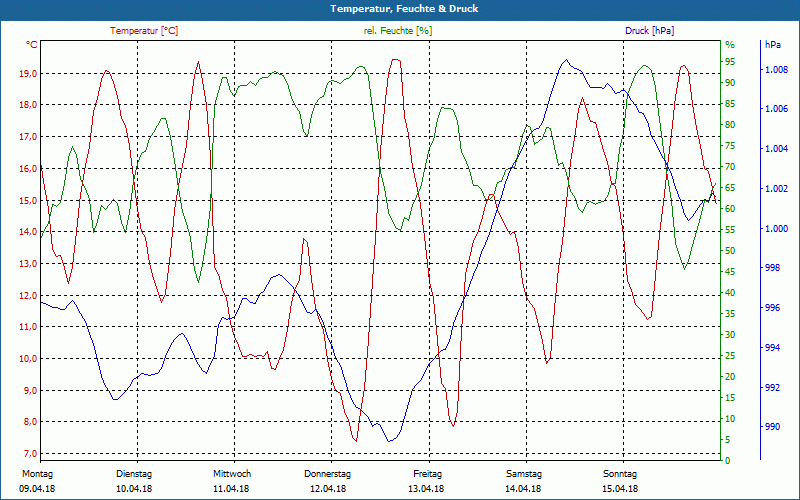The height and width of the screenshot is (500, 800).
Task: Click the Freitag day label
Action: 428,474
